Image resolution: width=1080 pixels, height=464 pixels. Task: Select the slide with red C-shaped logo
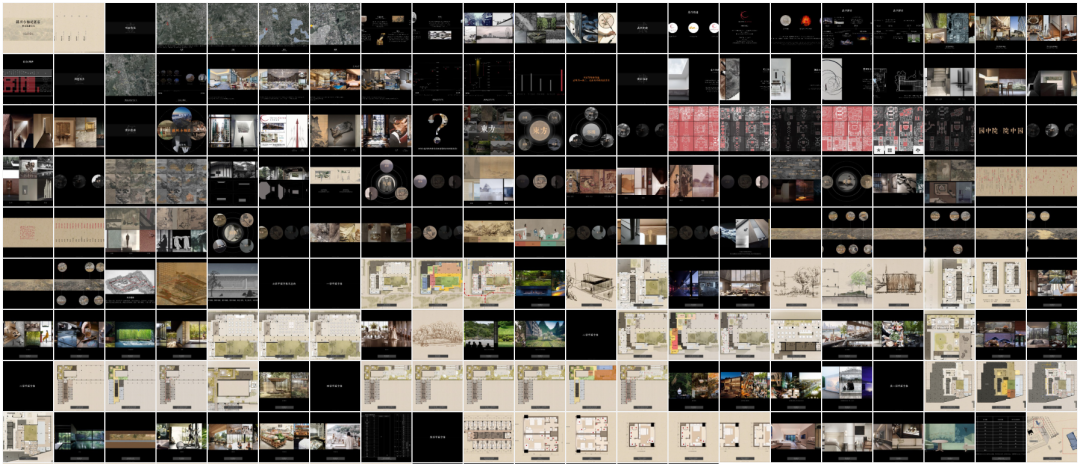pyautogui.click(x=743, y=27)
